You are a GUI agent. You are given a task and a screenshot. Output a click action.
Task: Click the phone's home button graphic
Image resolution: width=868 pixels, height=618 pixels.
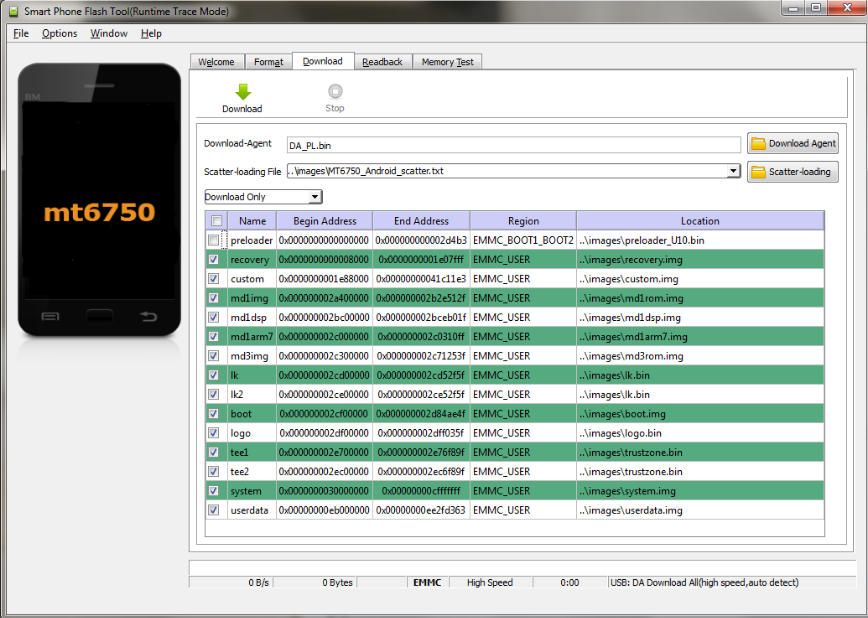(99, 318)
